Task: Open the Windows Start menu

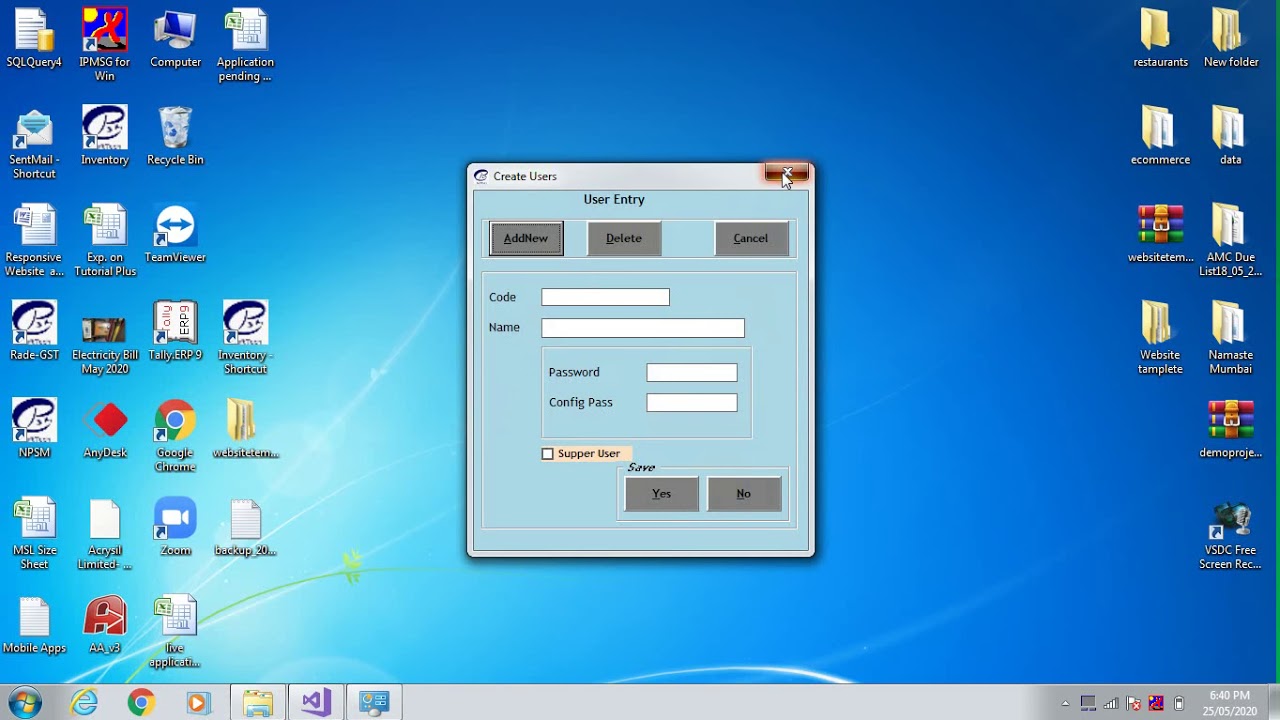Action: 24,702
